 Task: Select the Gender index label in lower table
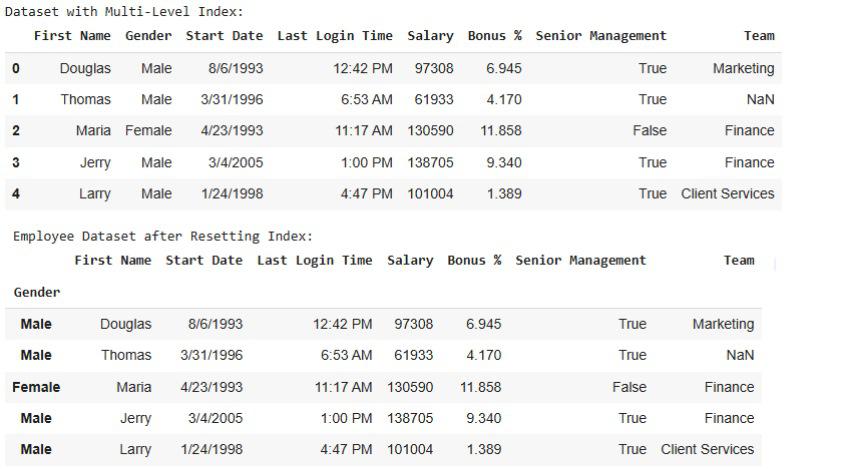tap(37, 292)
